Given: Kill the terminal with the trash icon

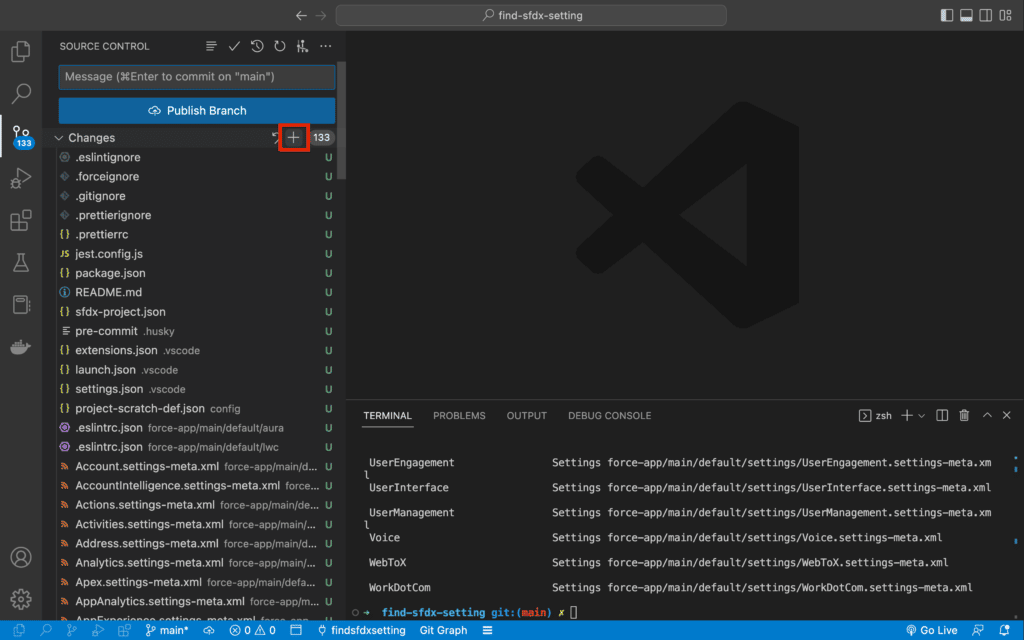Looking at the screenshot, I should [x=963, y=414].
